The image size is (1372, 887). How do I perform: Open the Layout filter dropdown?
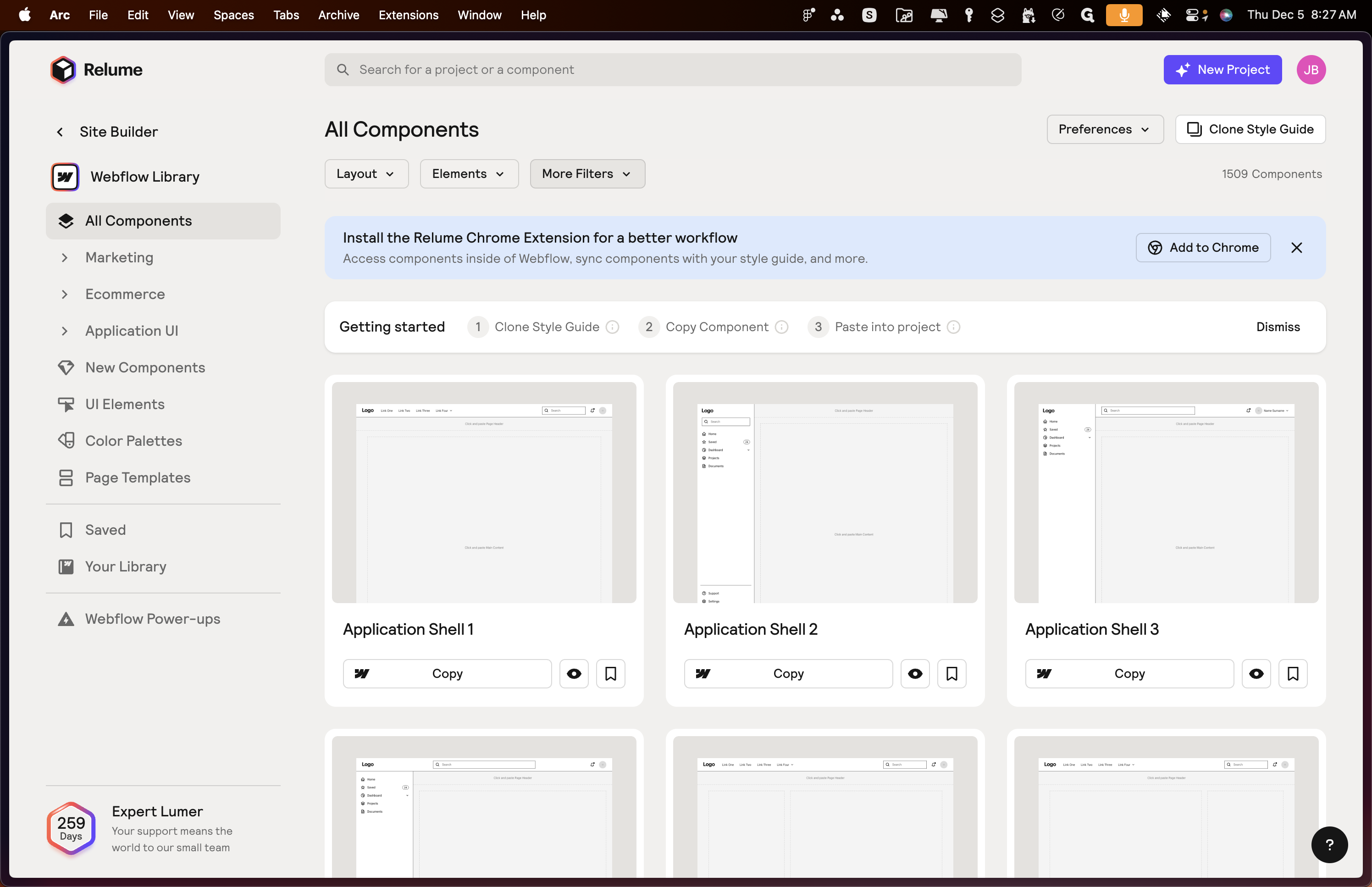tap(366, 174)
